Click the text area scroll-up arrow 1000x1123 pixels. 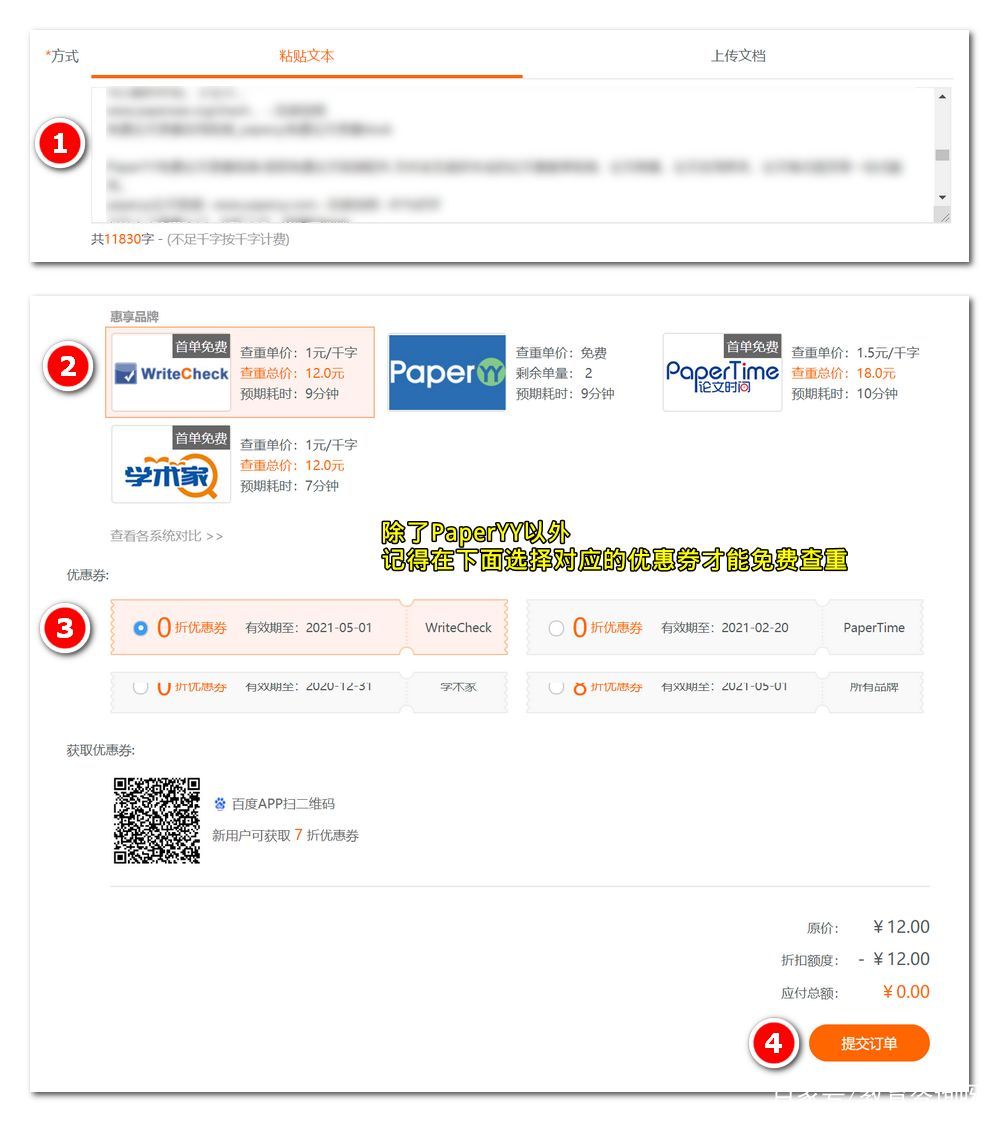[x=942, y=97]
